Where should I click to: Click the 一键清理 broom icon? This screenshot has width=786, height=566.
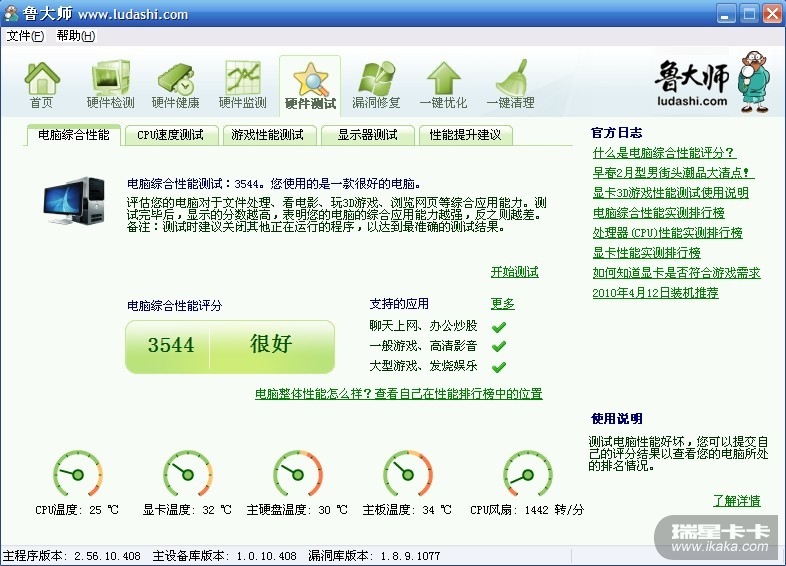[510, 85]
